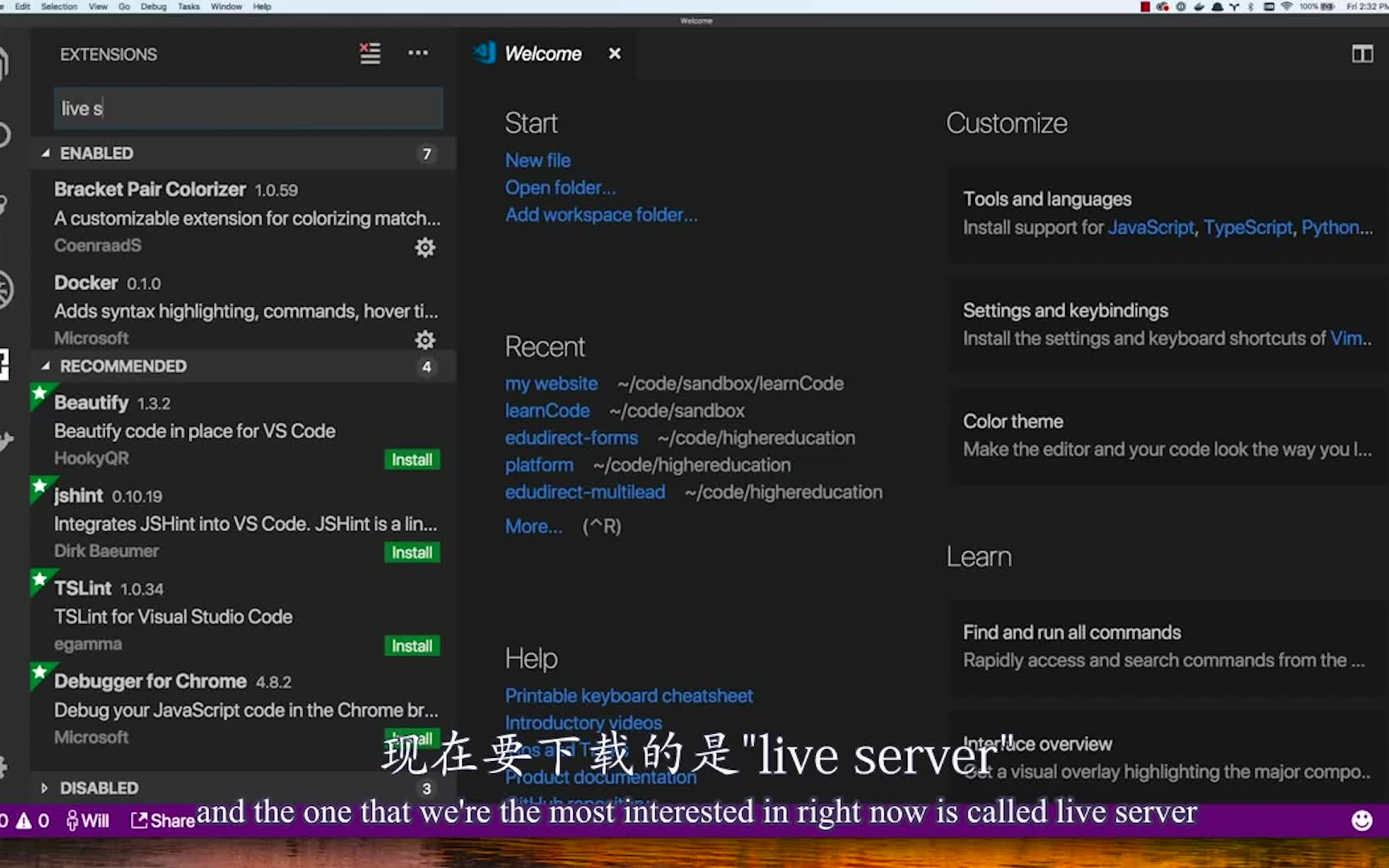Click the Interface overview card
This screenshot has width=1389, height=868.
pos(1168,758)
